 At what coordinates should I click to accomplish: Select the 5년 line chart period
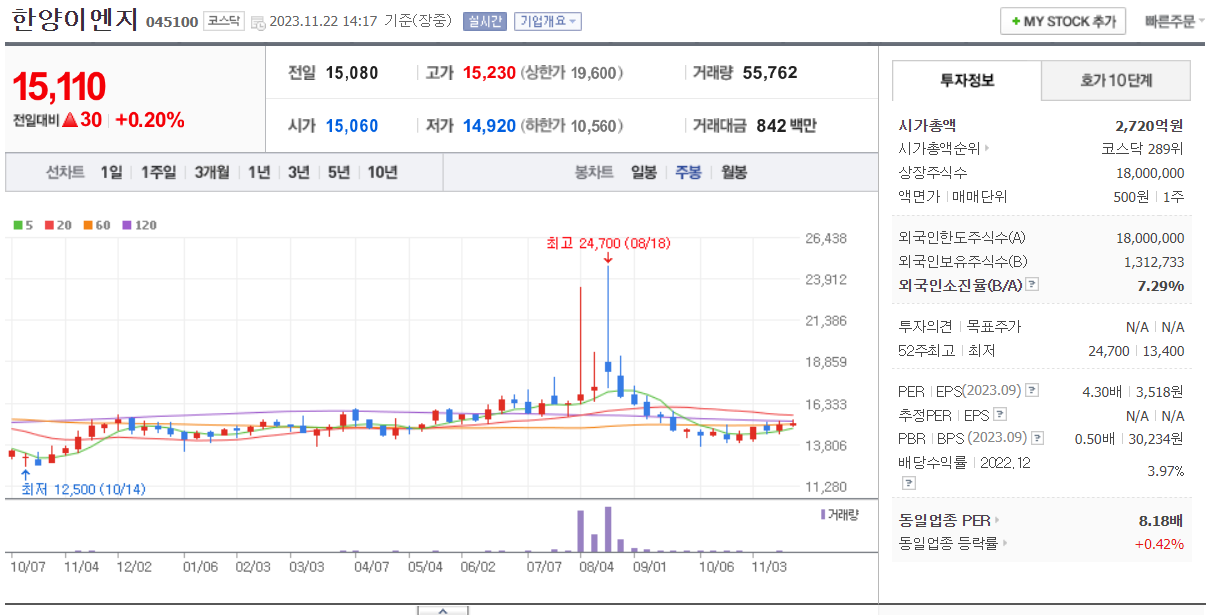pyautogui.click(x=339, y=172)
